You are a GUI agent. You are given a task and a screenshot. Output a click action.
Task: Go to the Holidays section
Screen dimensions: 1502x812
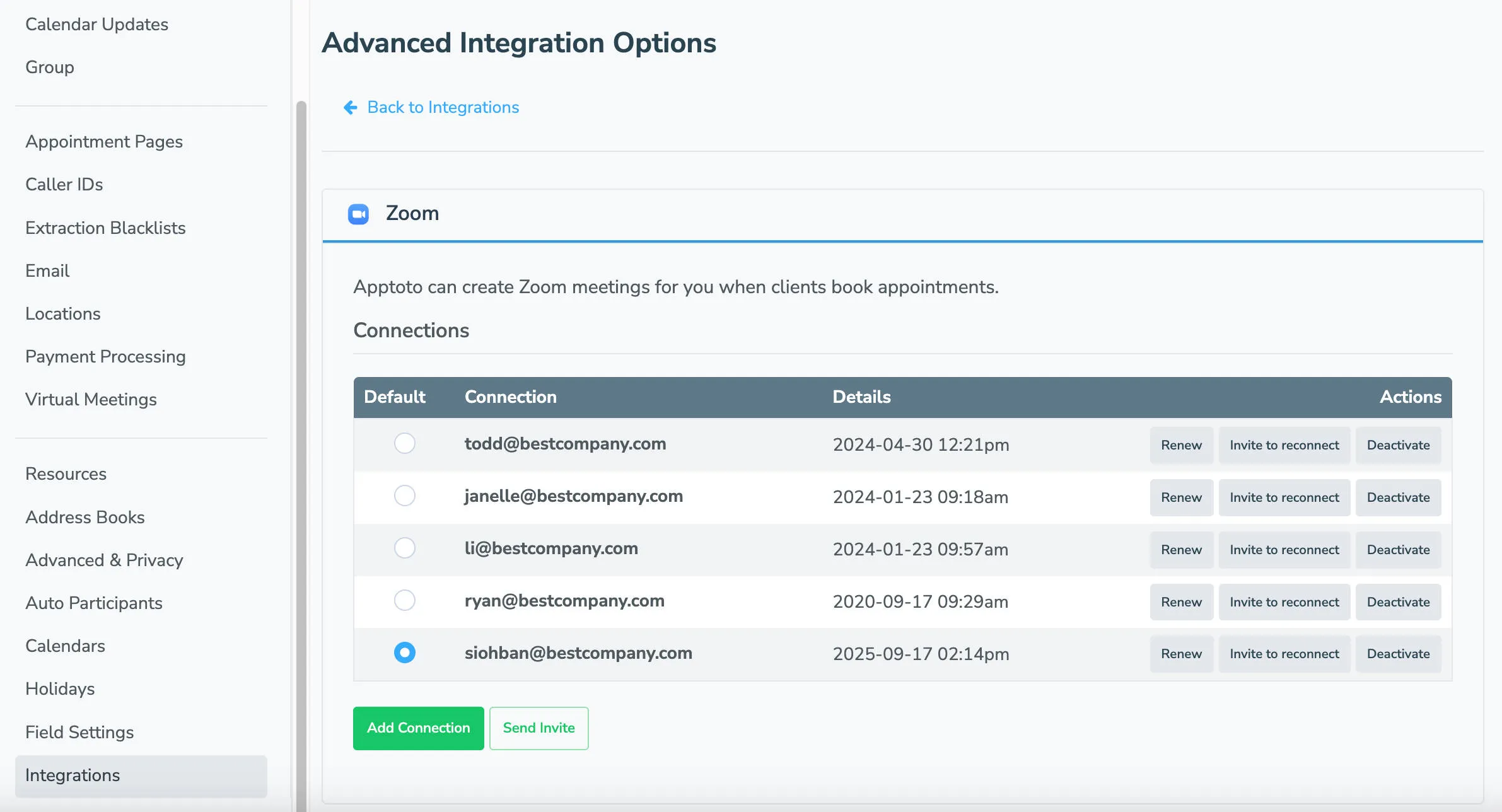[x=60, y=688]
